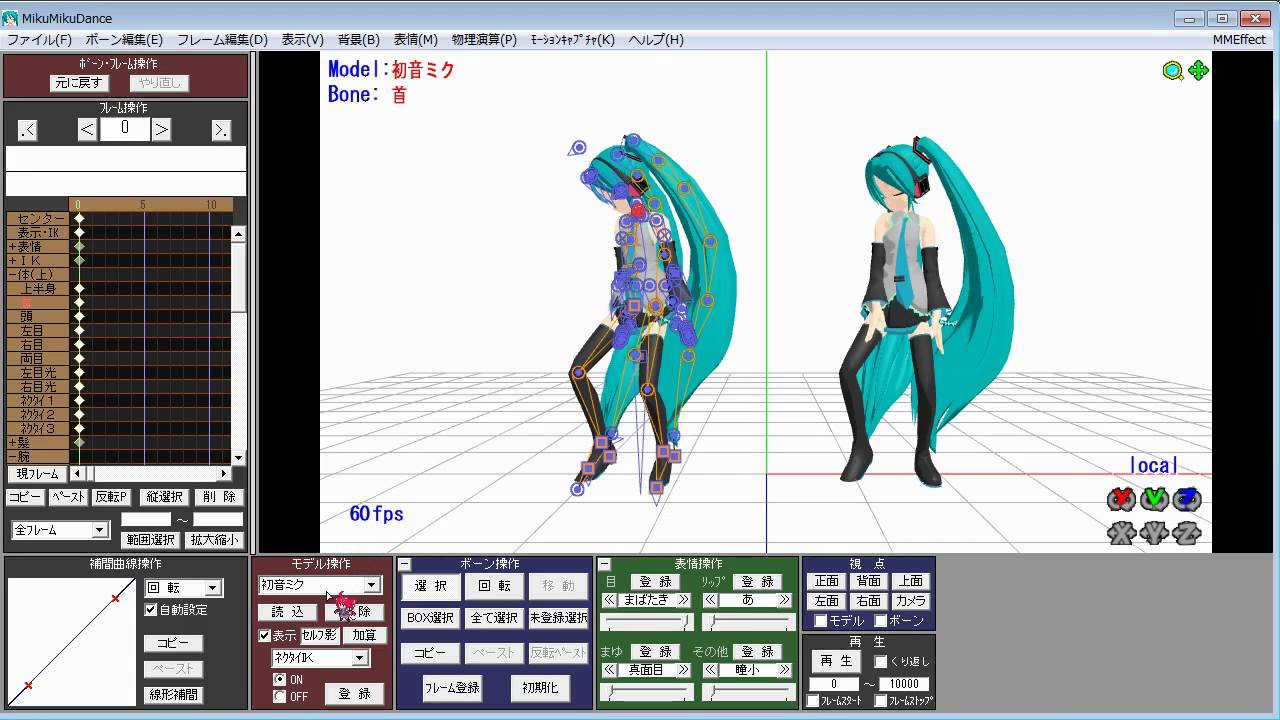Open the ファイル(F) menu
Image resolution: width=1280 pixels, height=720 pixels.
[x=39, y=40]
